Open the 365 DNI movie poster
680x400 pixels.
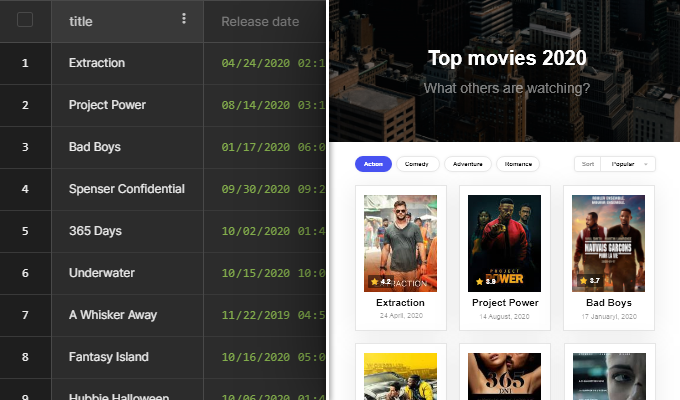click(x=504, y=377)
